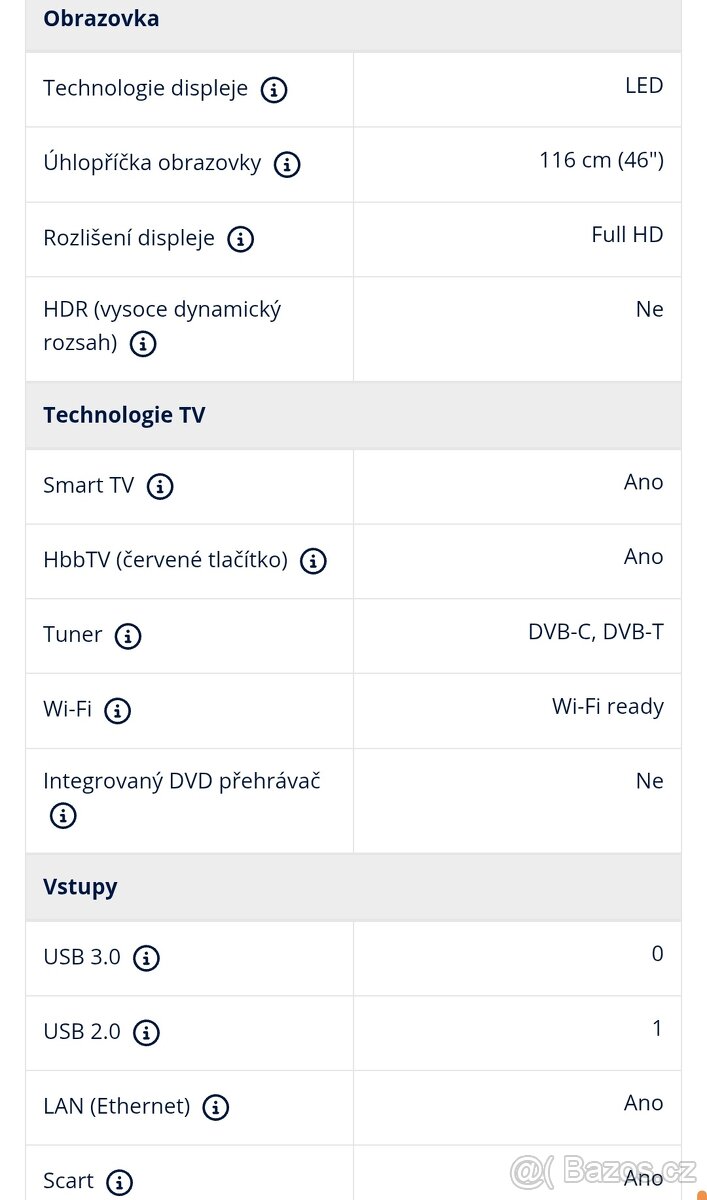
Task: Click the Wi-Fi ready value
Action: coord(607,705)
